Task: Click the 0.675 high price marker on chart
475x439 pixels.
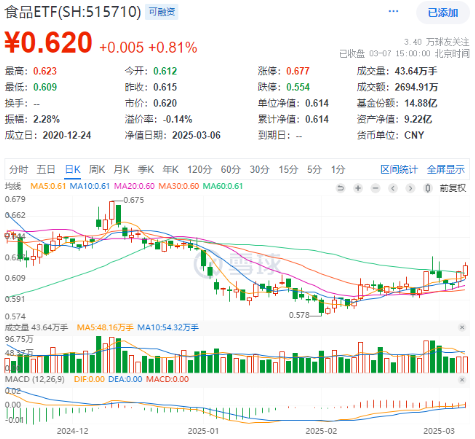Action: (x=134, y=200)
